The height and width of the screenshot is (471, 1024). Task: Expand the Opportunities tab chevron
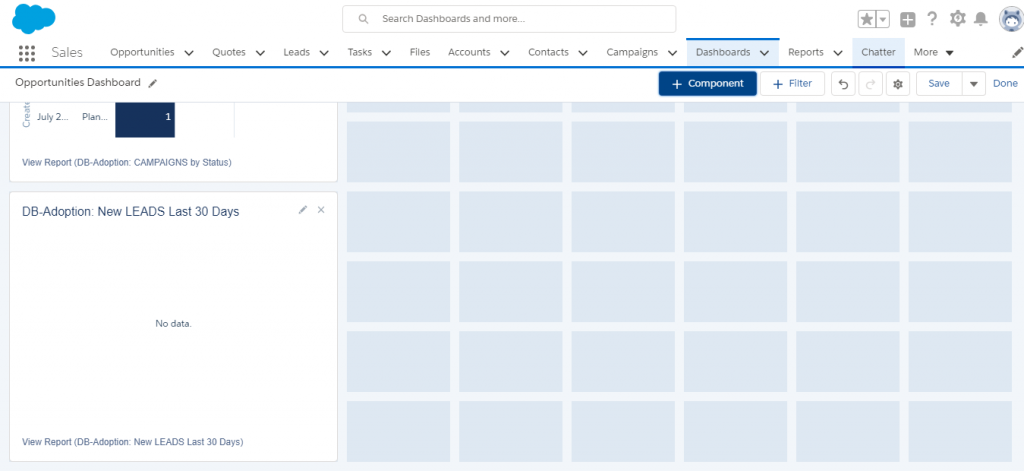click(x=189, y=53)
